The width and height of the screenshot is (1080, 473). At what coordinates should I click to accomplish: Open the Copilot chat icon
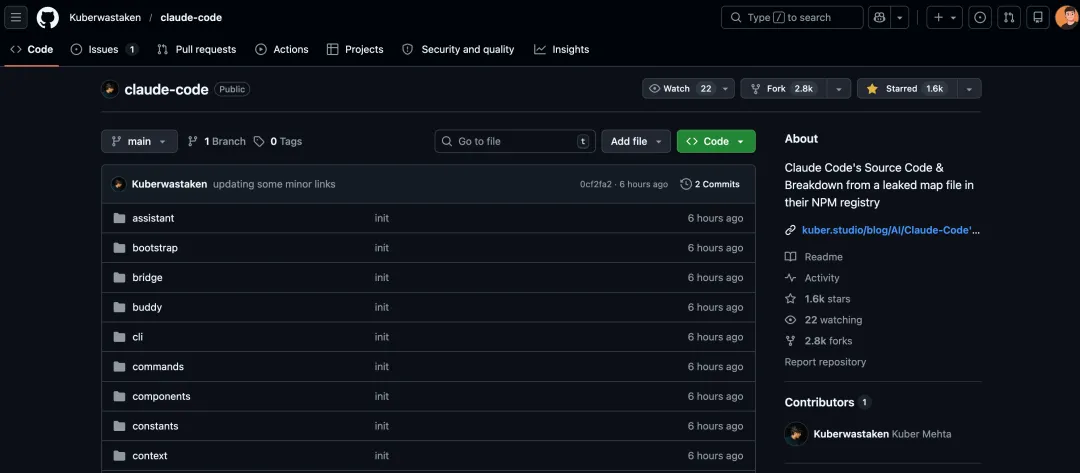(879, 17)
